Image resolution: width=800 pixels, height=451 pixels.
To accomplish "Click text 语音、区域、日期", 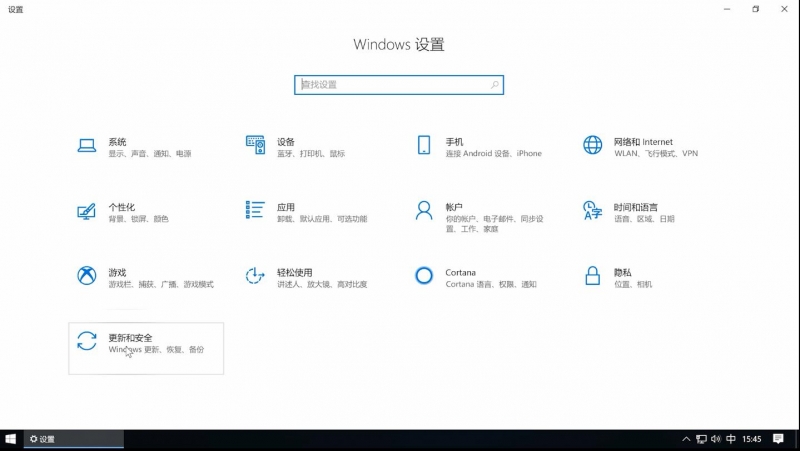I will [644, 219].
